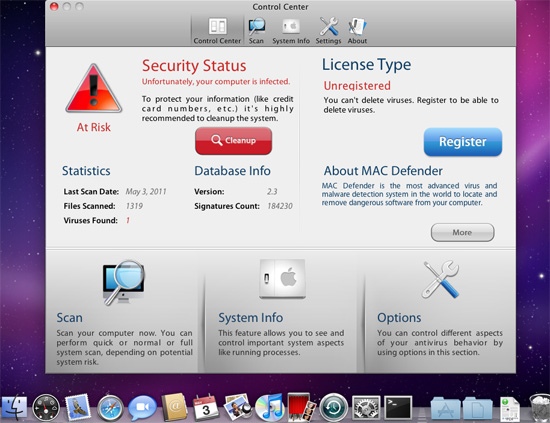The height and width of the screenshot is (423, 550).
Task: Click the Viruses Found value "1"
Action: (x=128, y=220)
